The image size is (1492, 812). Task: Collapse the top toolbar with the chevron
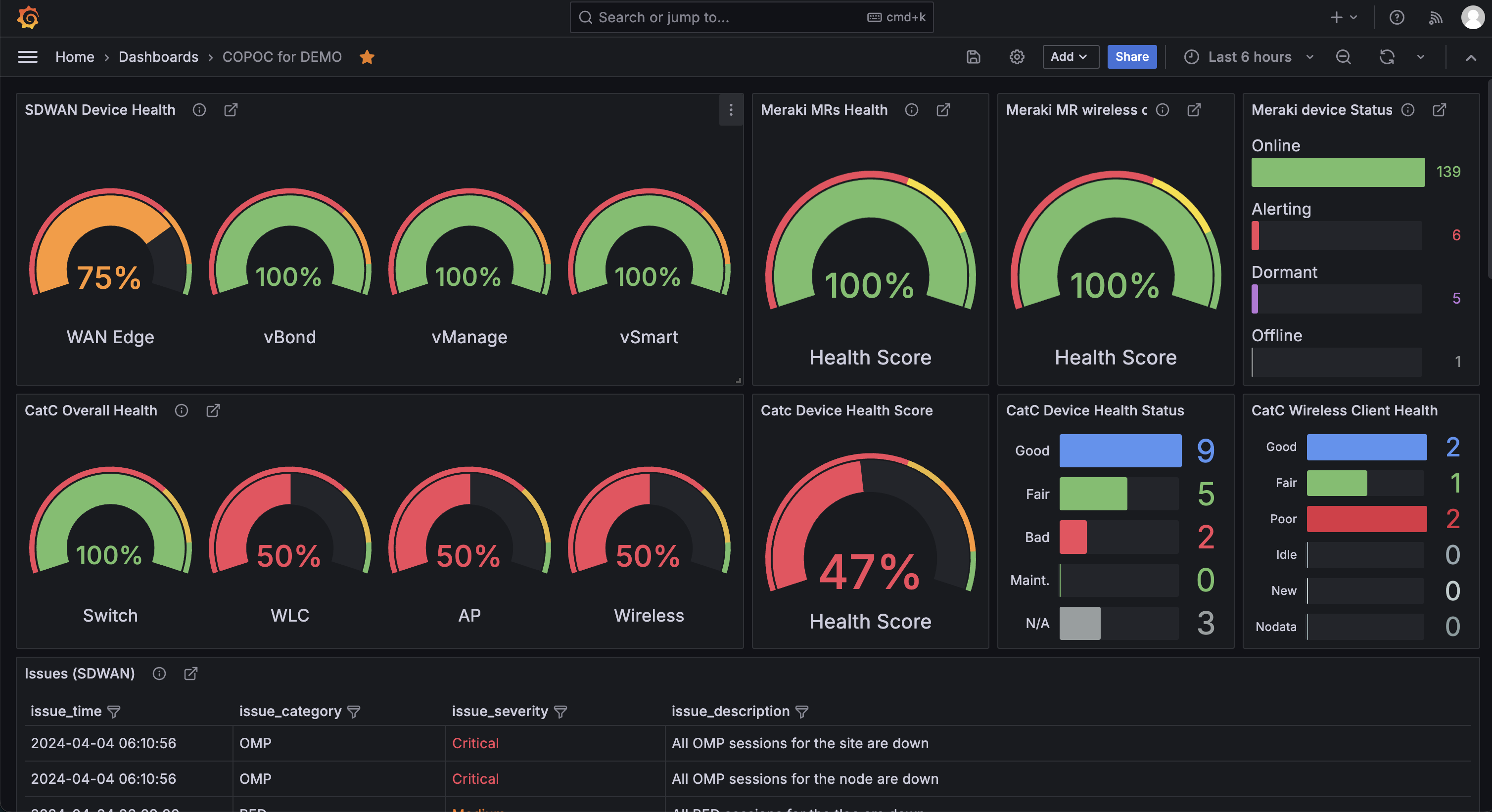point(1470,57)
